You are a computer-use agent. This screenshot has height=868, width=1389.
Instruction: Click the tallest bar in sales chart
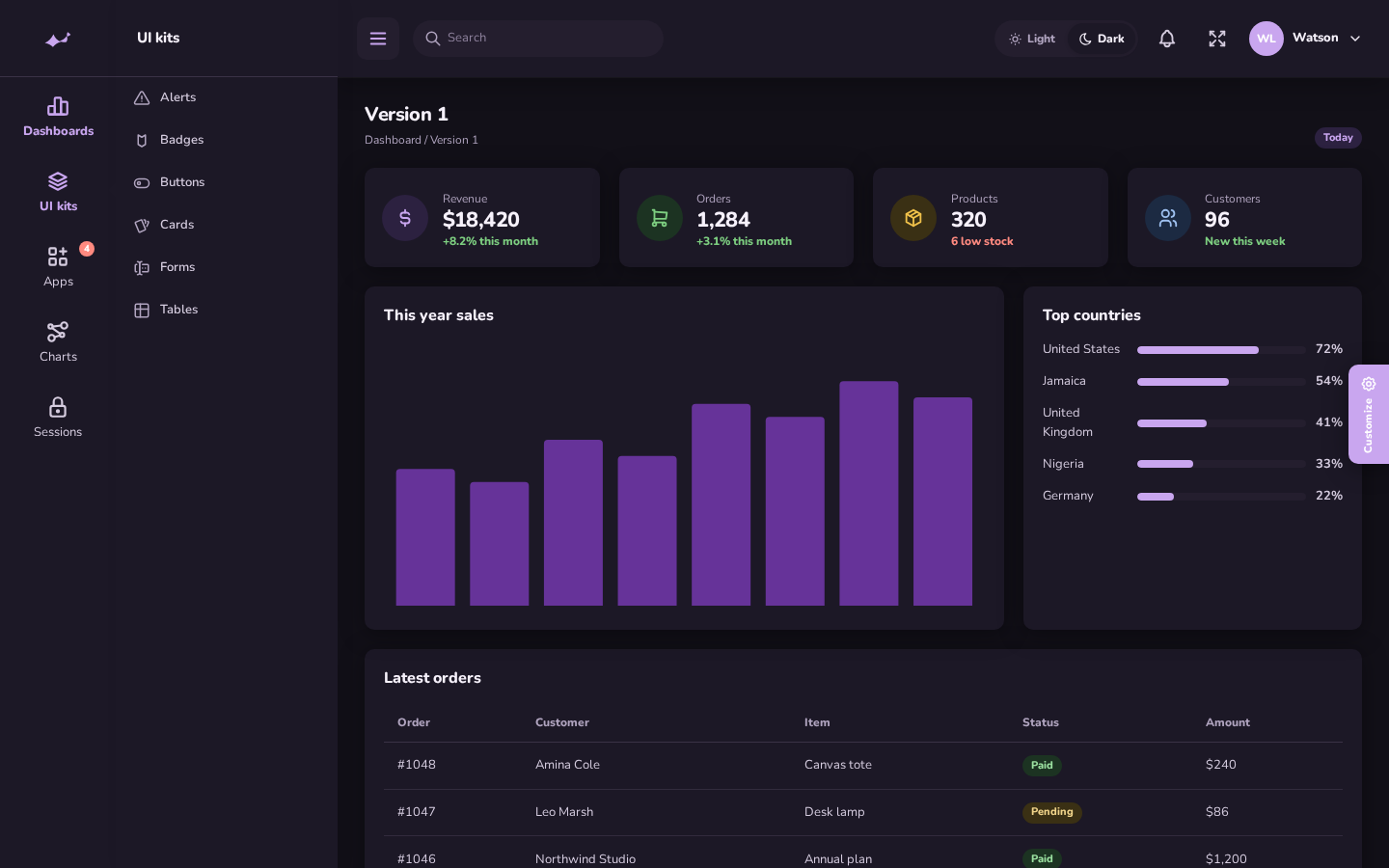869,494
